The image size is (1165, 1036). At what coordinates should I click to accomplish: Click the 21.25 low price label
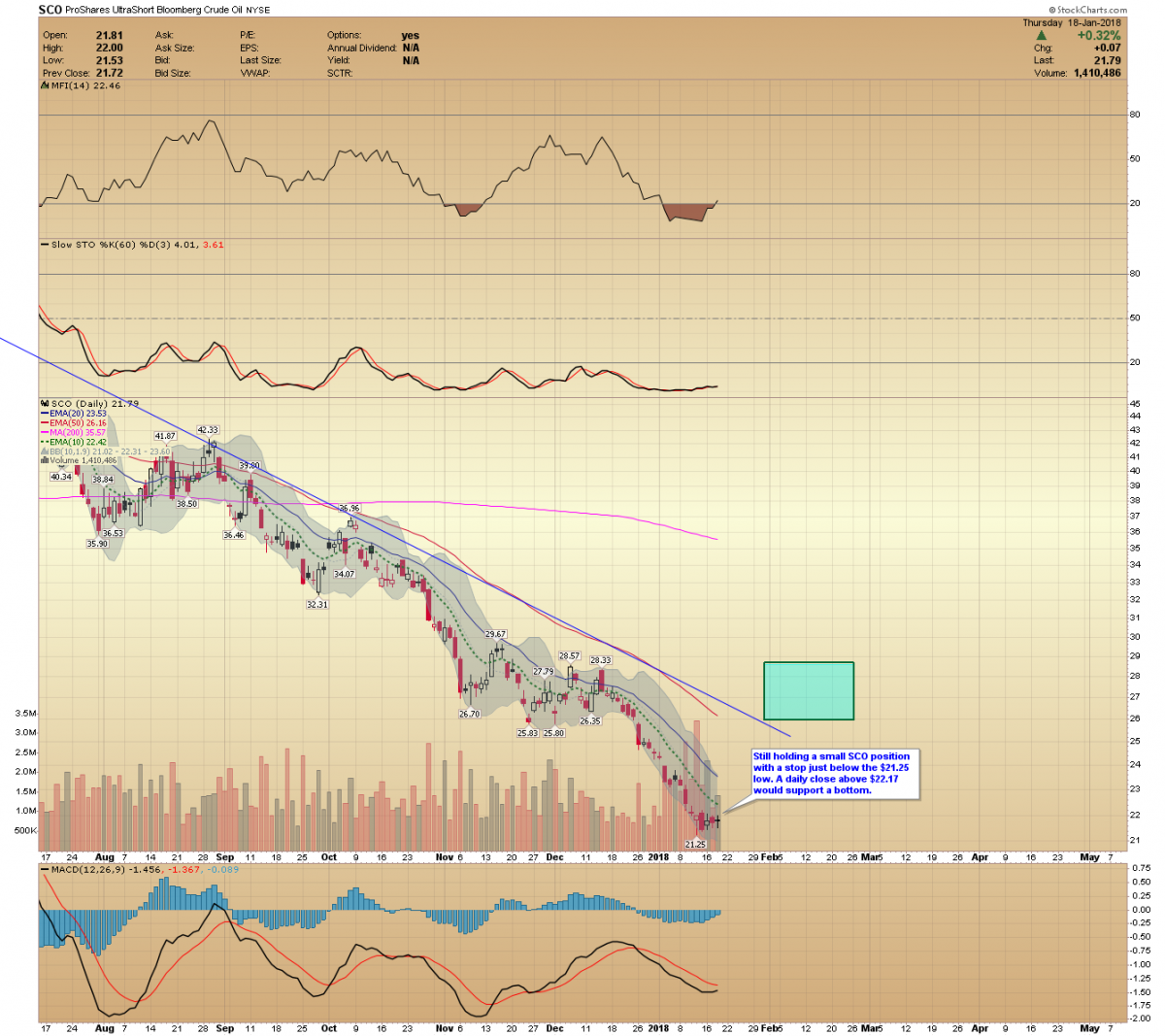click(695, 845)
